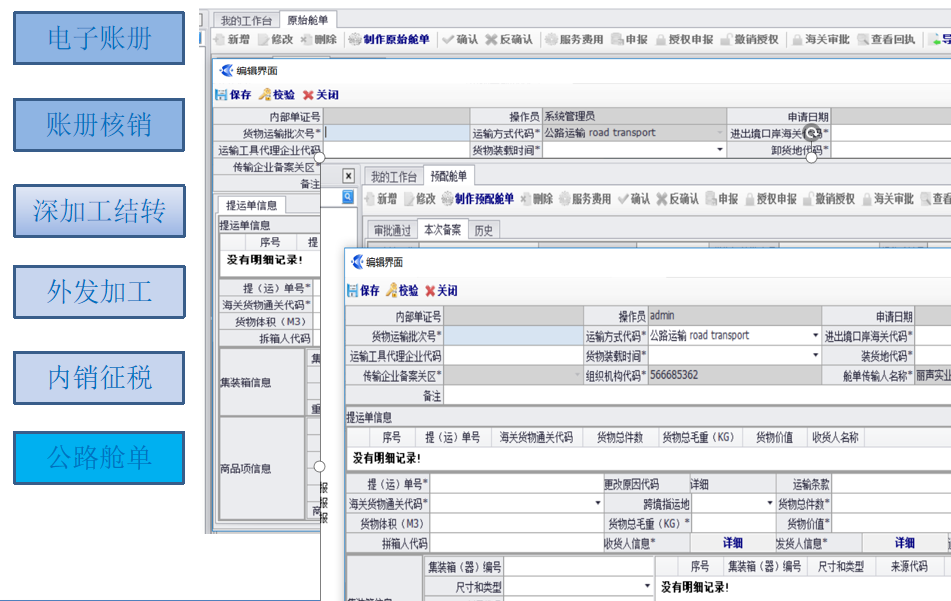The width and height of the screenshot is (951, 601).
Task: Click 校验 in the 预配舱单 edit window
Action: [x=403, y=290]
